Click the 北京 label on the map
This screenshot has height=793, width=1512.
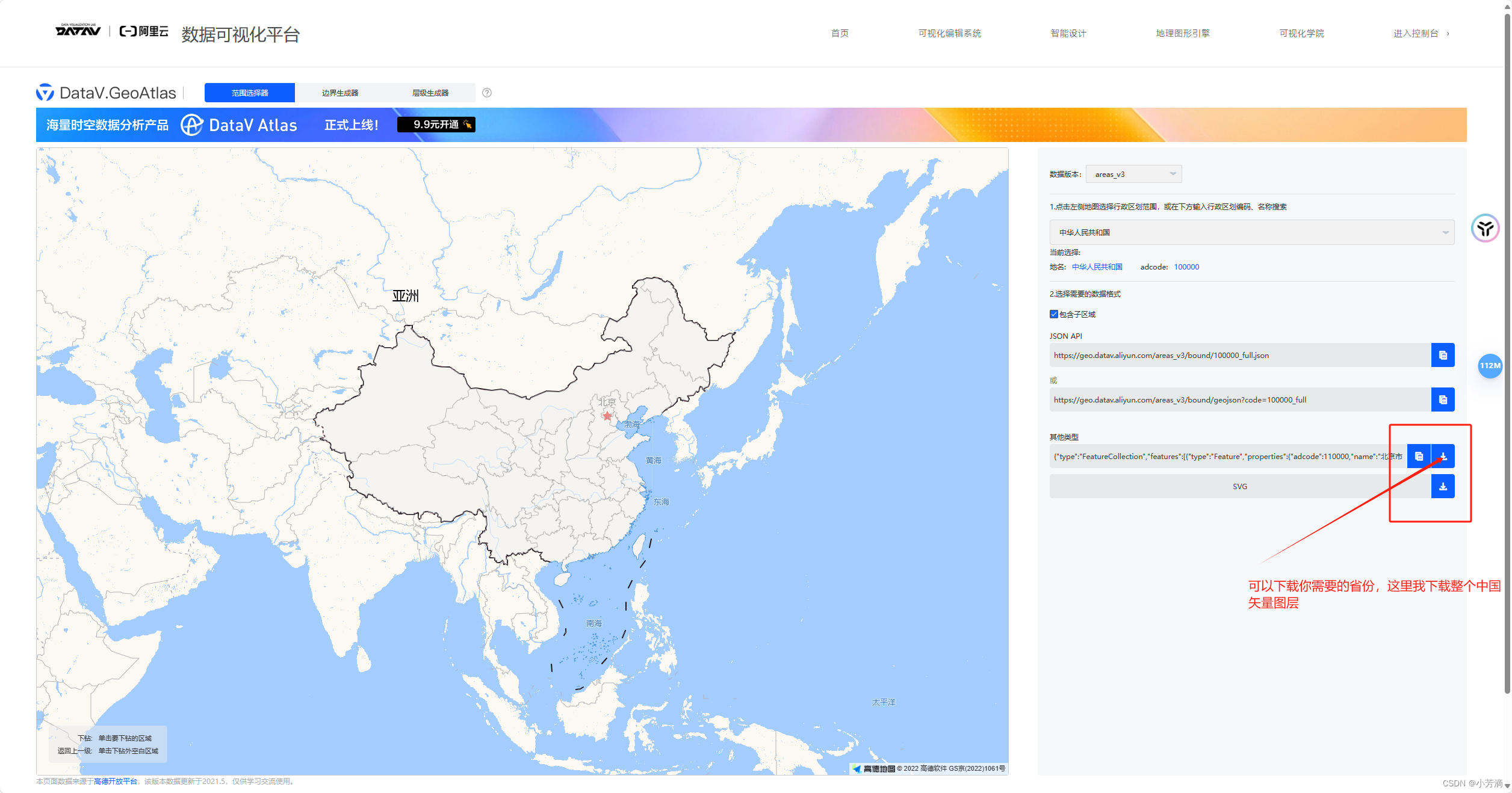608,402
